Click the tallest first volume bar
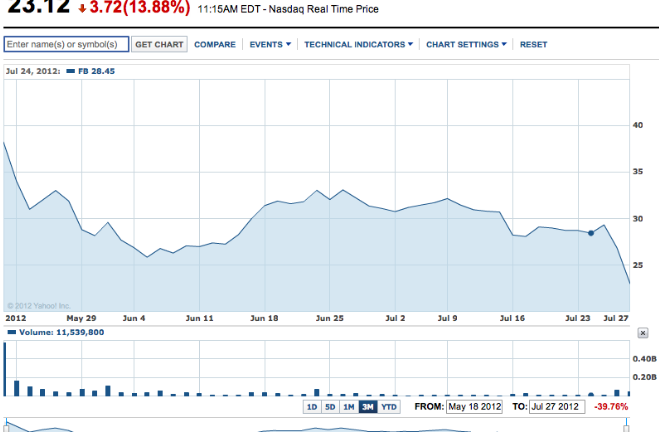Viewport: 659px width, 432px height. (x=5, y=369)
